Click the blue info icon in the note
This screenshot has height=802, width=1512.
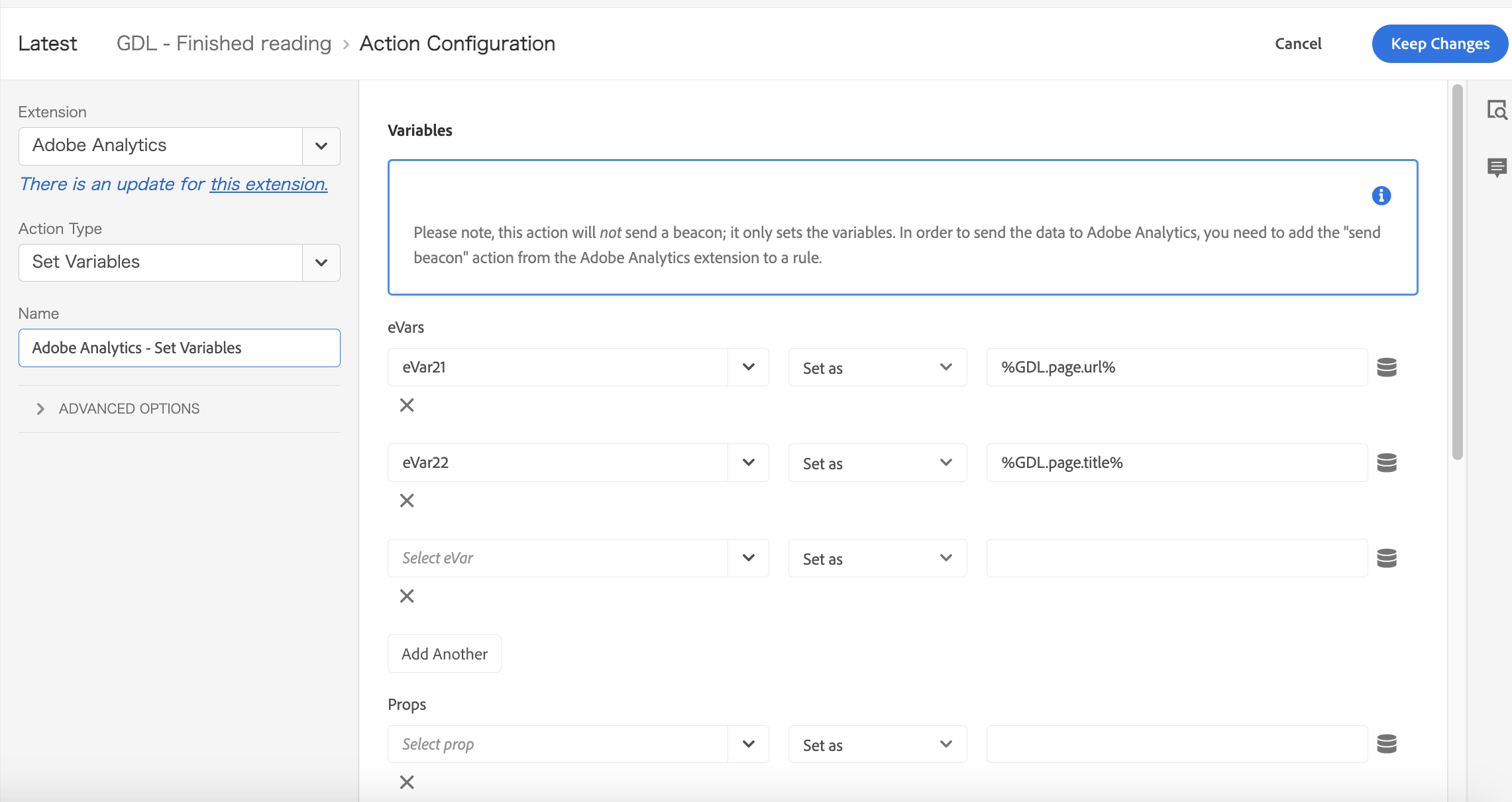point(1381,196)
